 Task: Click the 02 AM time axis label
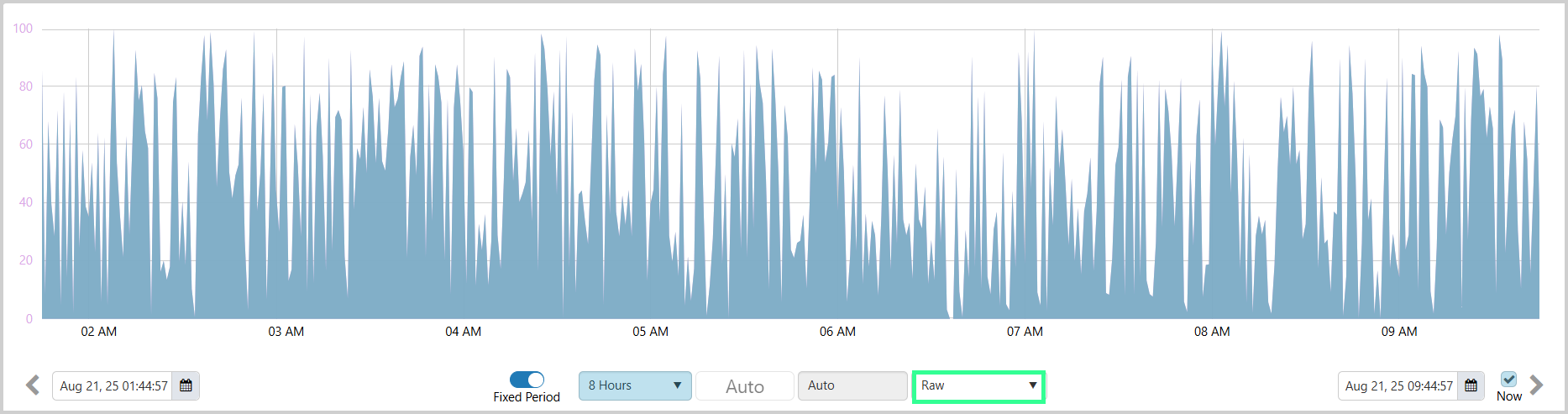point(98,332)
